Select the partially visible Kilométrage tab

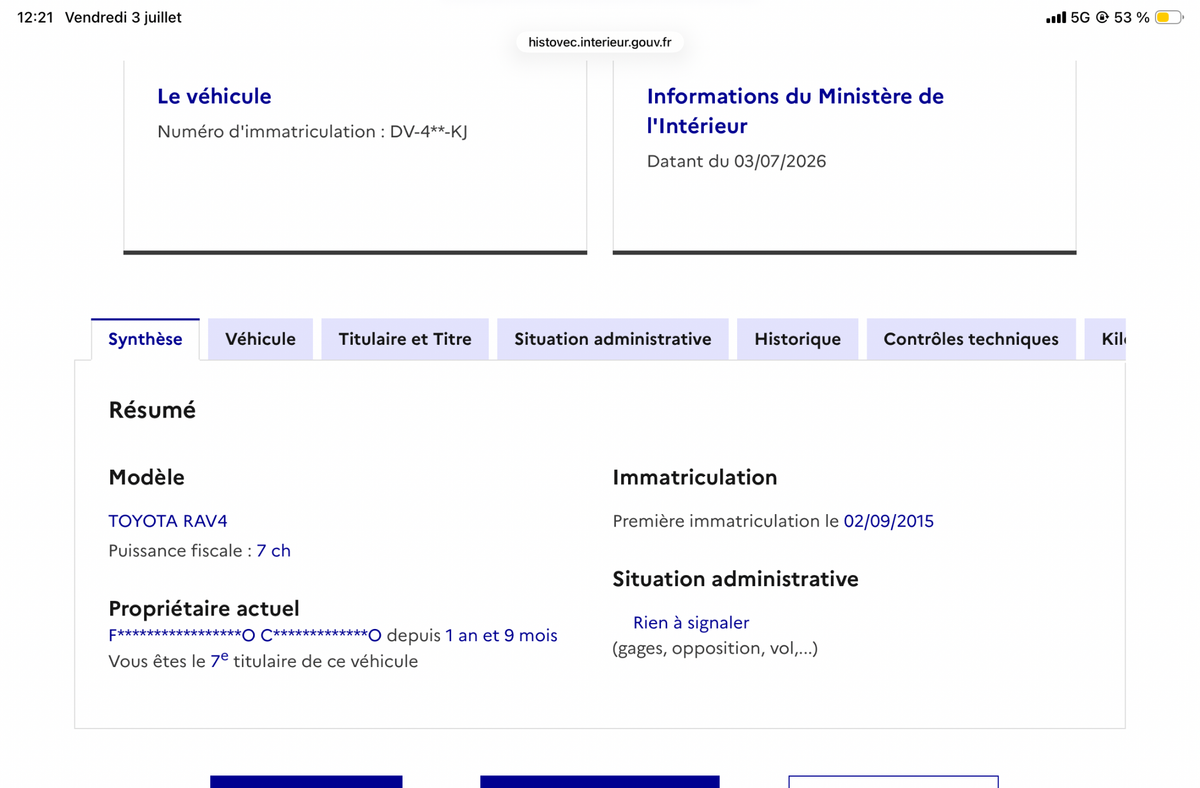pyautogui.click(x=1105, y=339)
